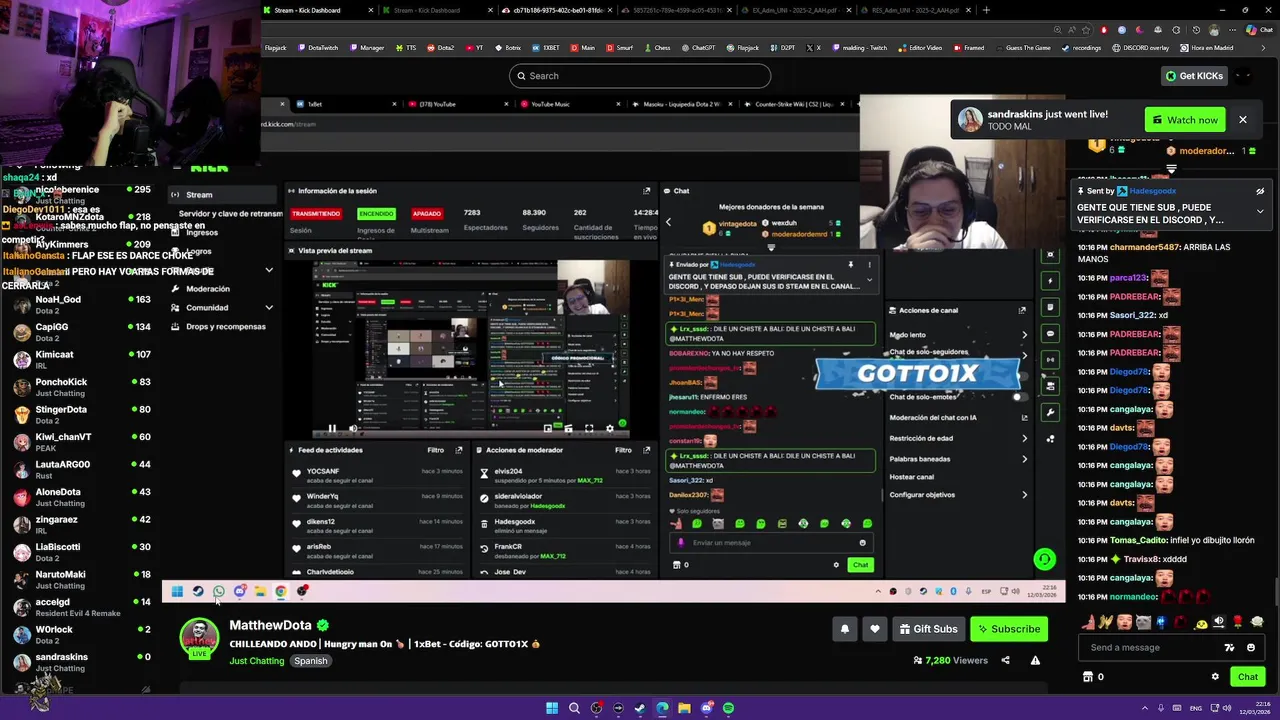Screen dimensions: 1280x720
Task: Click the Kick user profile avatar top right
Action: (1243, 76)
